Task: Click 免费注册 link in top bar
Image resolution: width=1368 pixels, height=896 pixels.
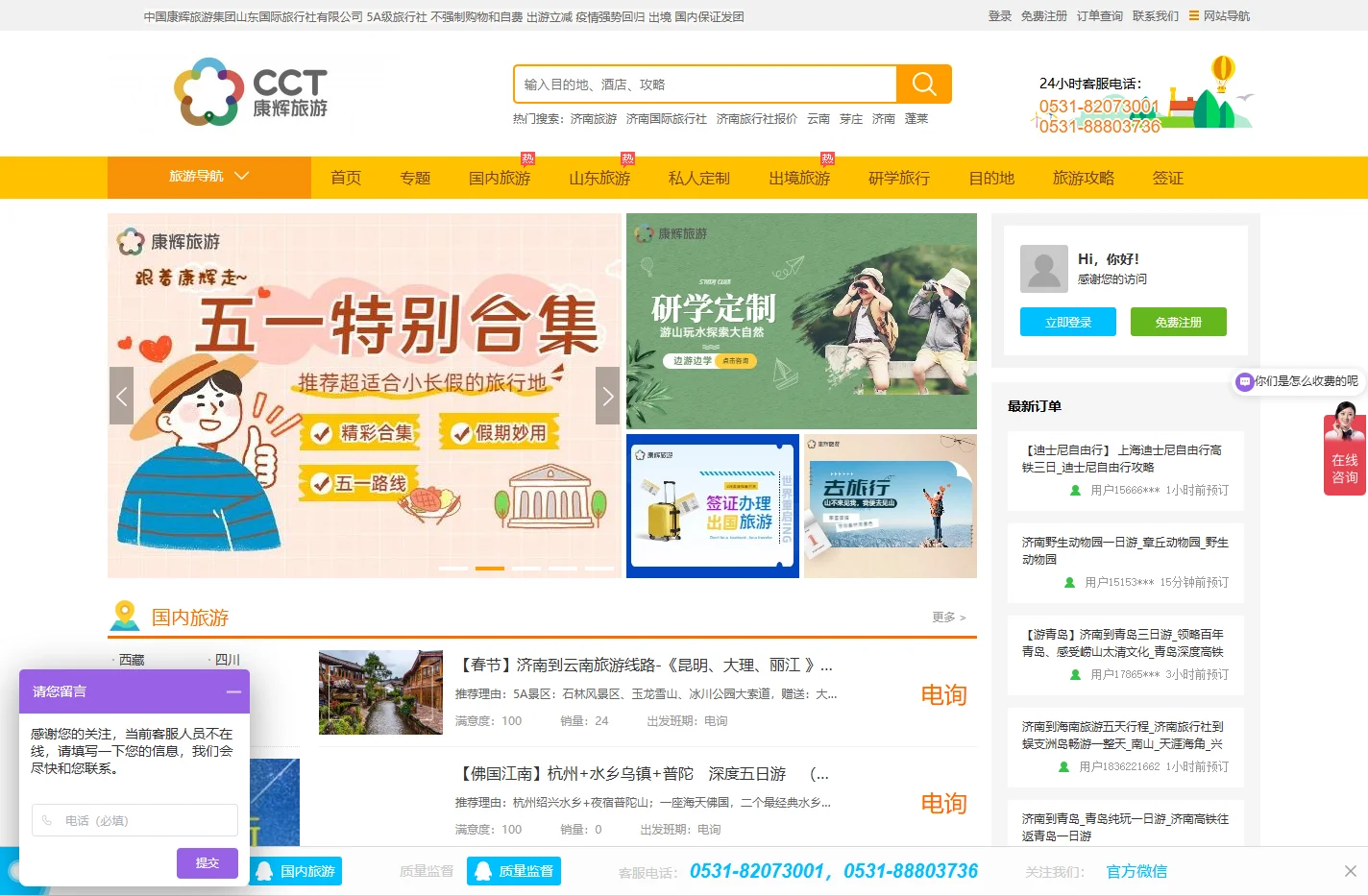Action: tap(1044, 15)
